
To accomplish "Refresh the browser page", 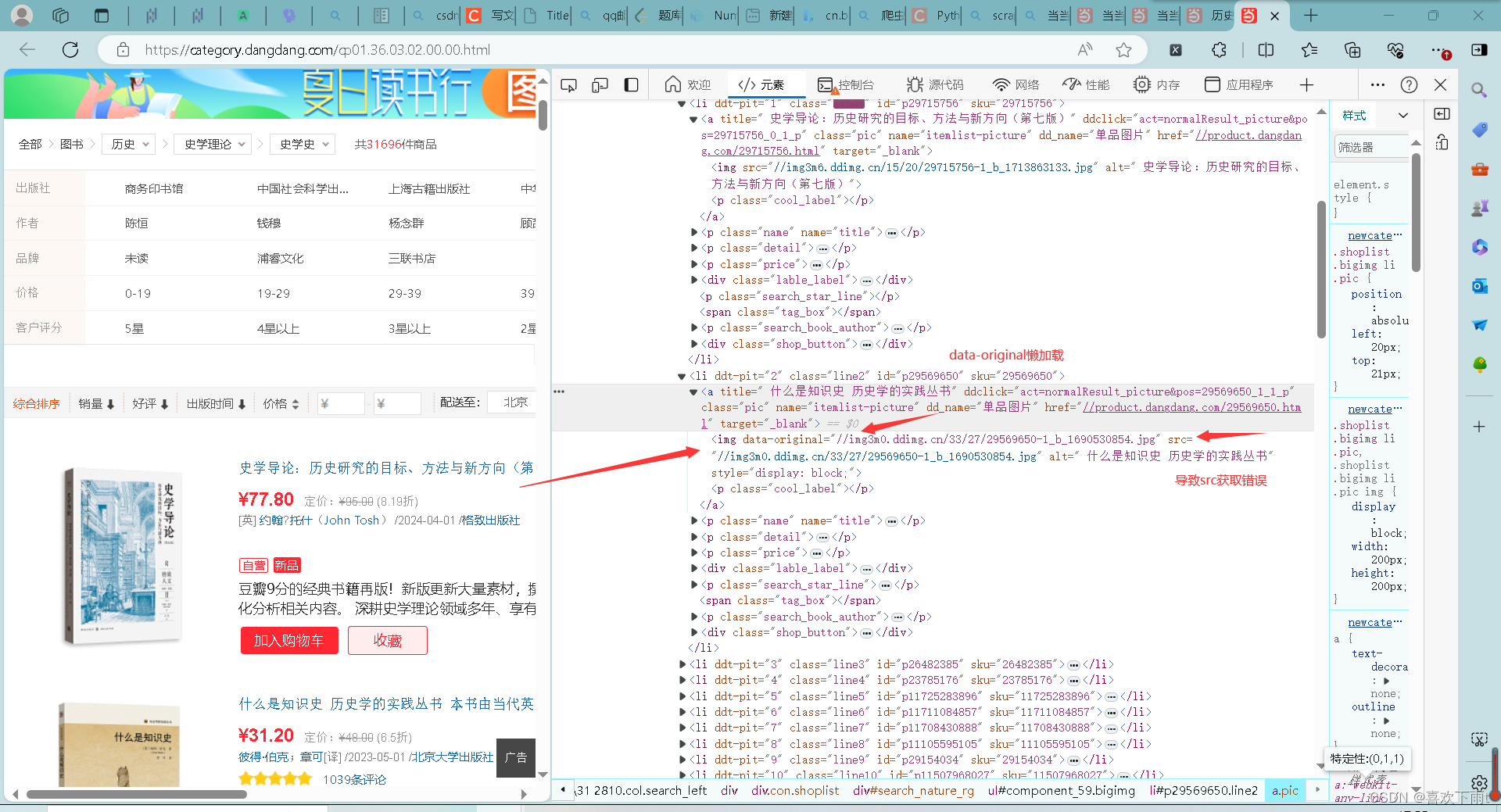I will [x=70, y=50].
